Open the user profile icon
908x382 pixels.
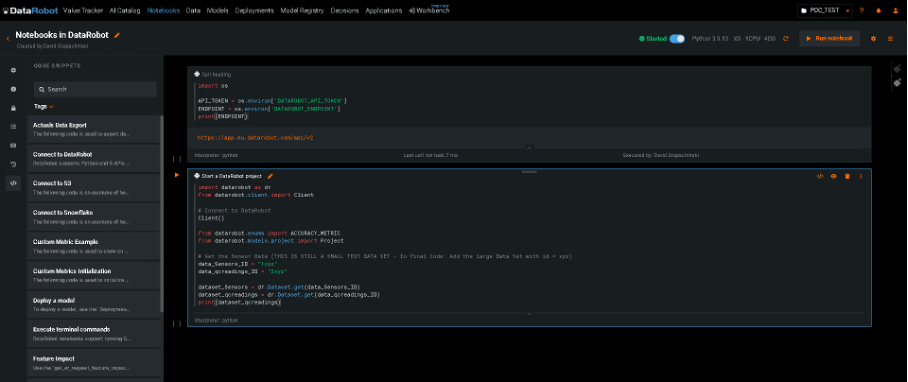(896, 10)
